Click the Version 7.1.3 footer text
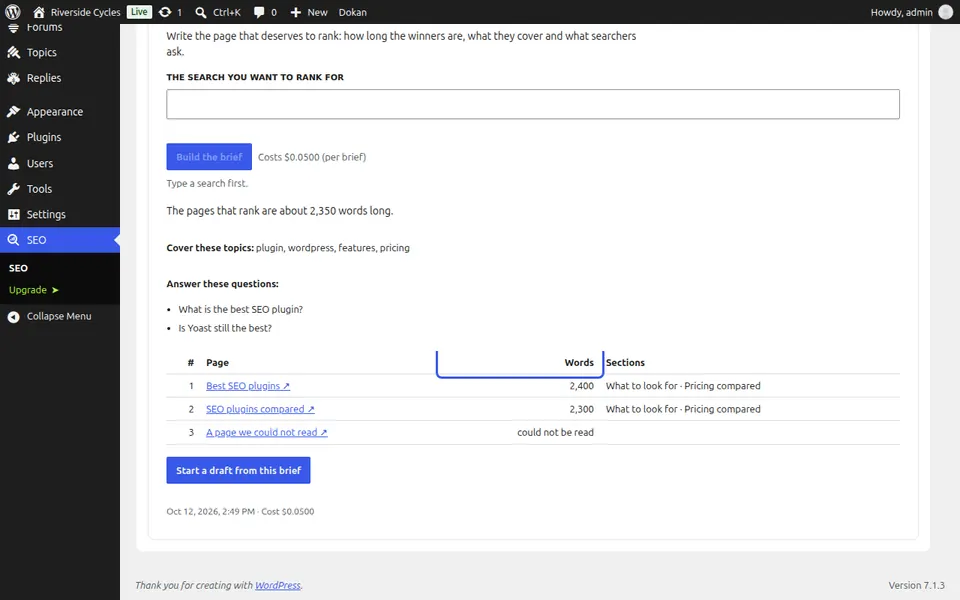960x600 pixels. click(x=917, y=585)
